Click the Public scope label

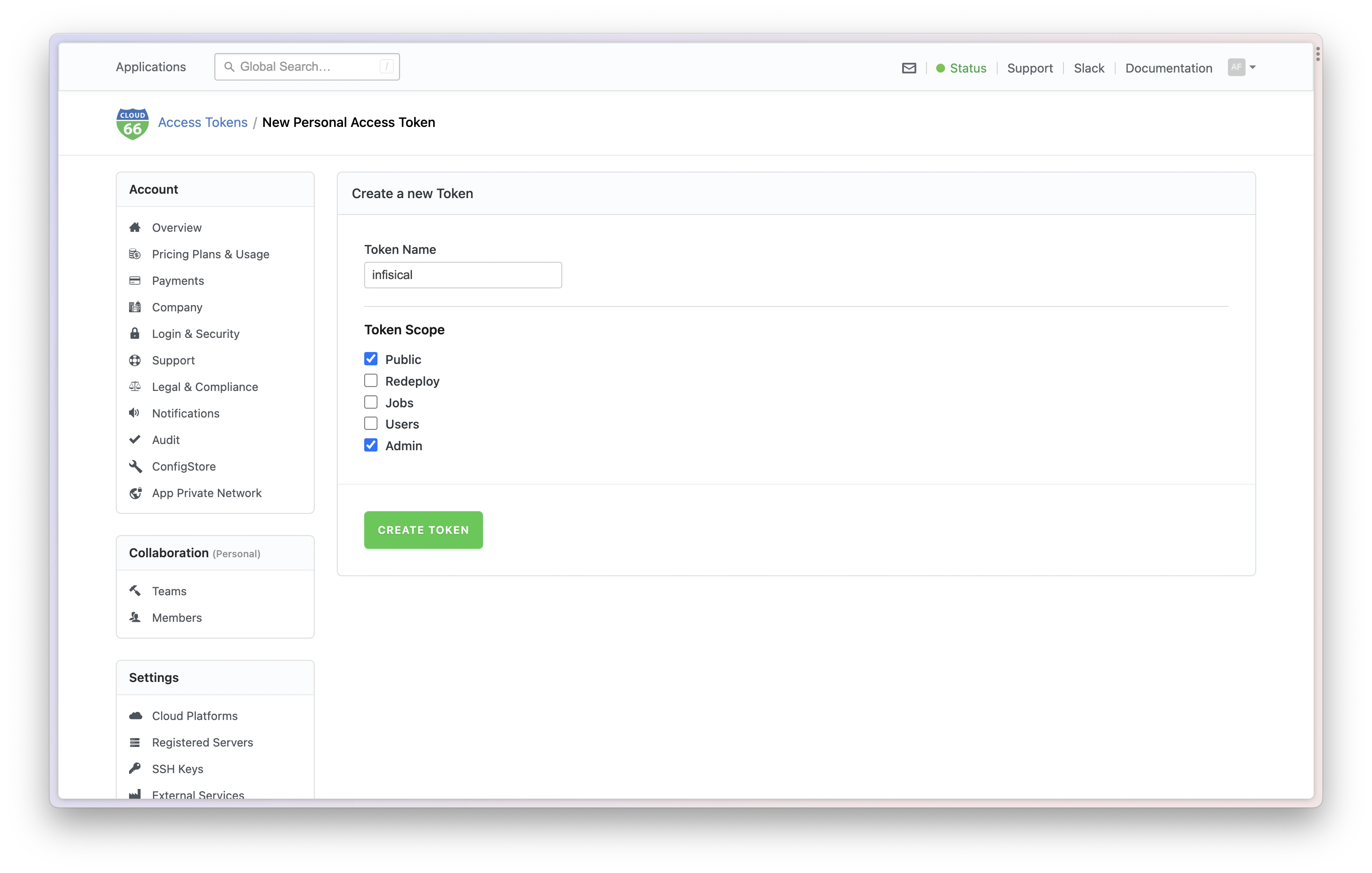[403, 359]
